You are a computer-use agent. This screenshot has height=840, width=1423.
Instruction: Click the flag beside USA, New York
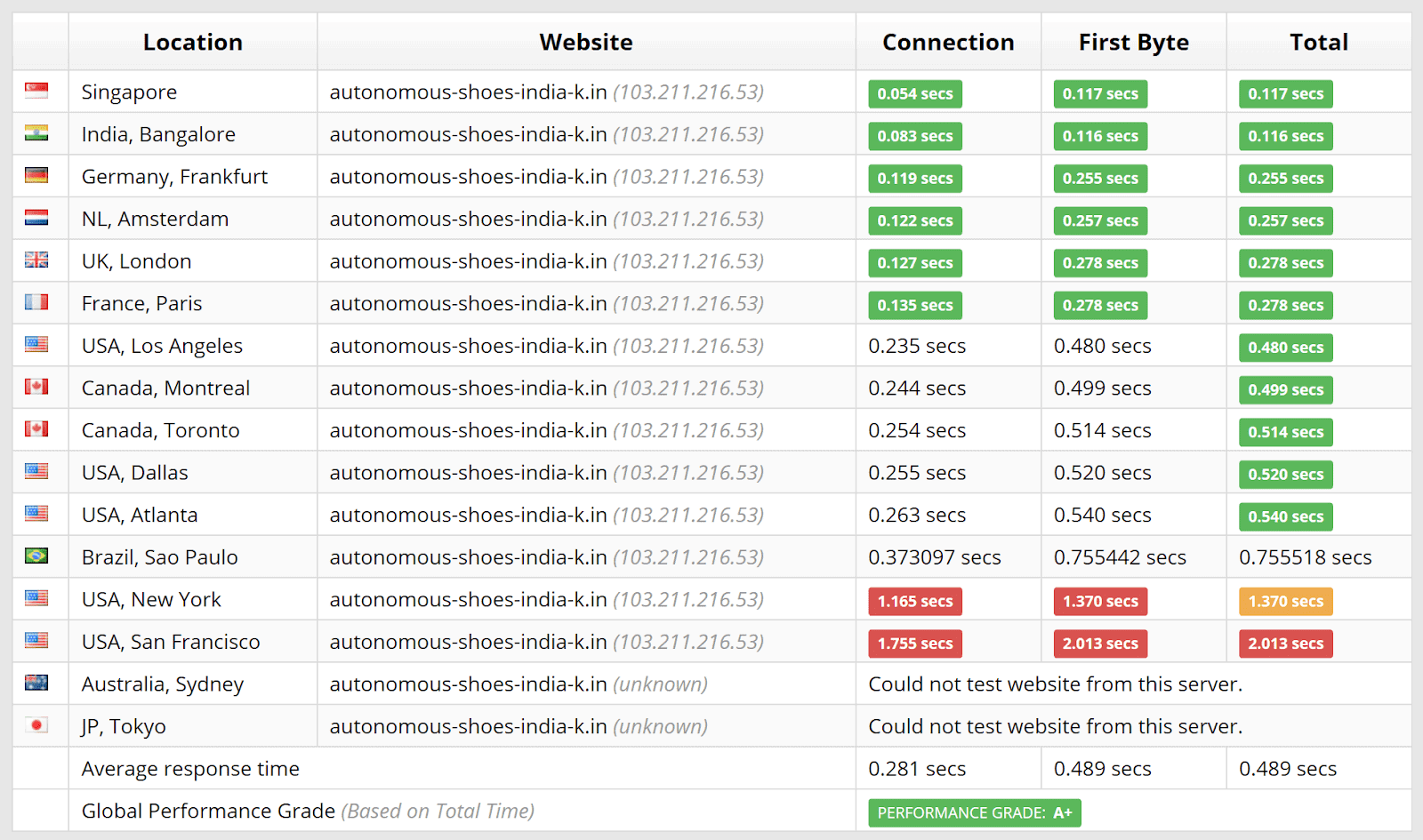(36, 598)
